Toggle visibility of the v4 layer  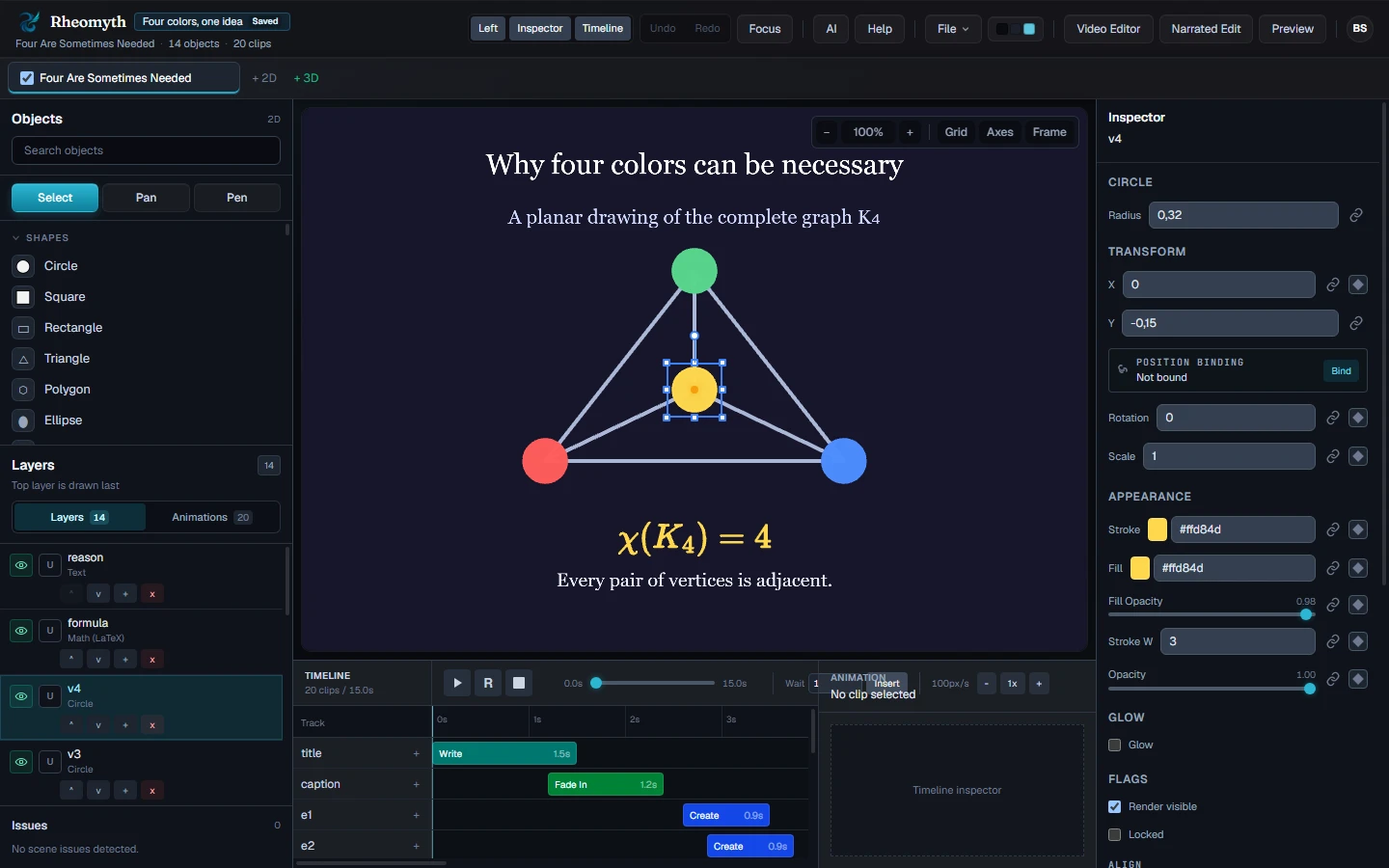pos(21,696)
